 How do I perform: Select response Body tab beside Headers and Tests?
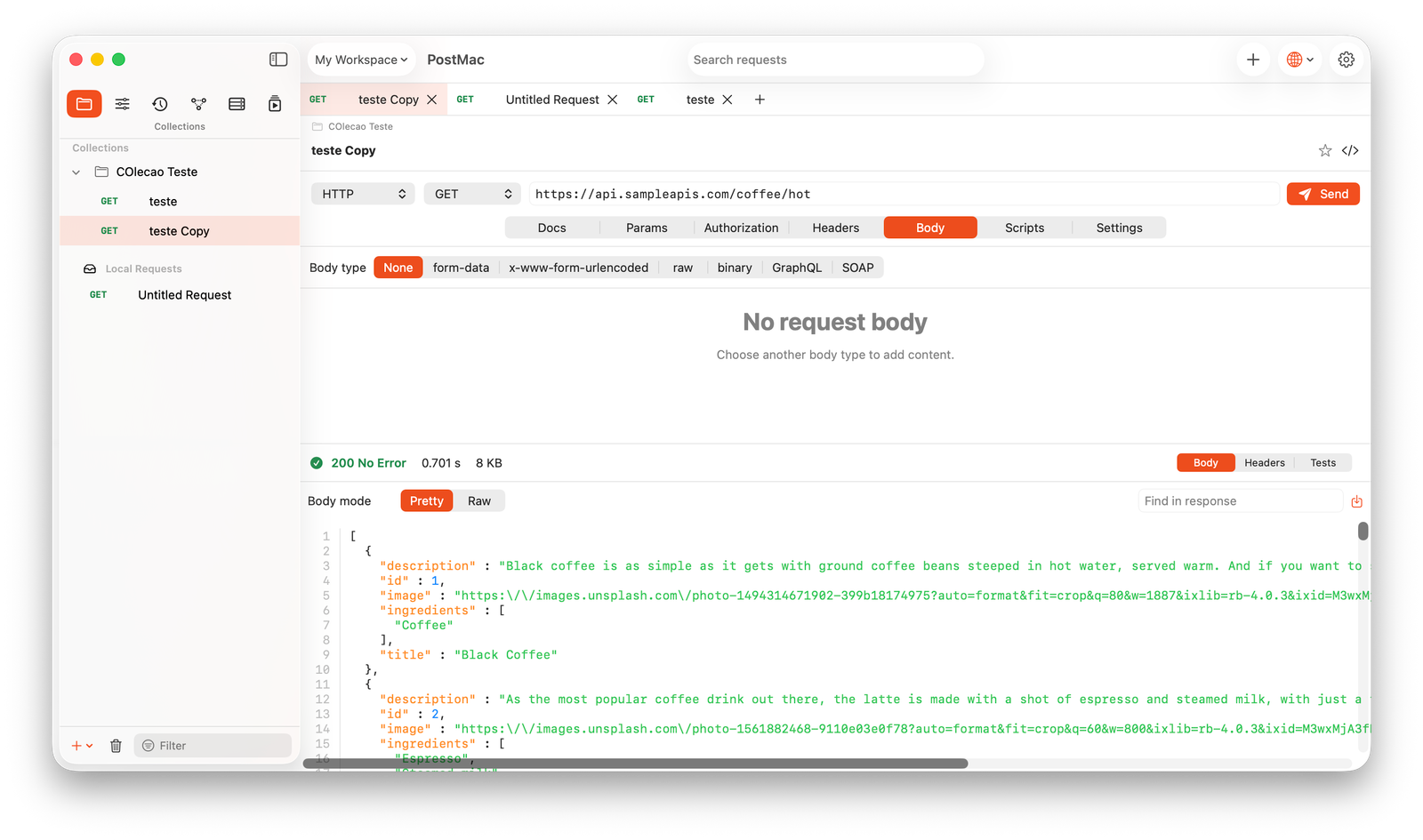point(1206,463)
